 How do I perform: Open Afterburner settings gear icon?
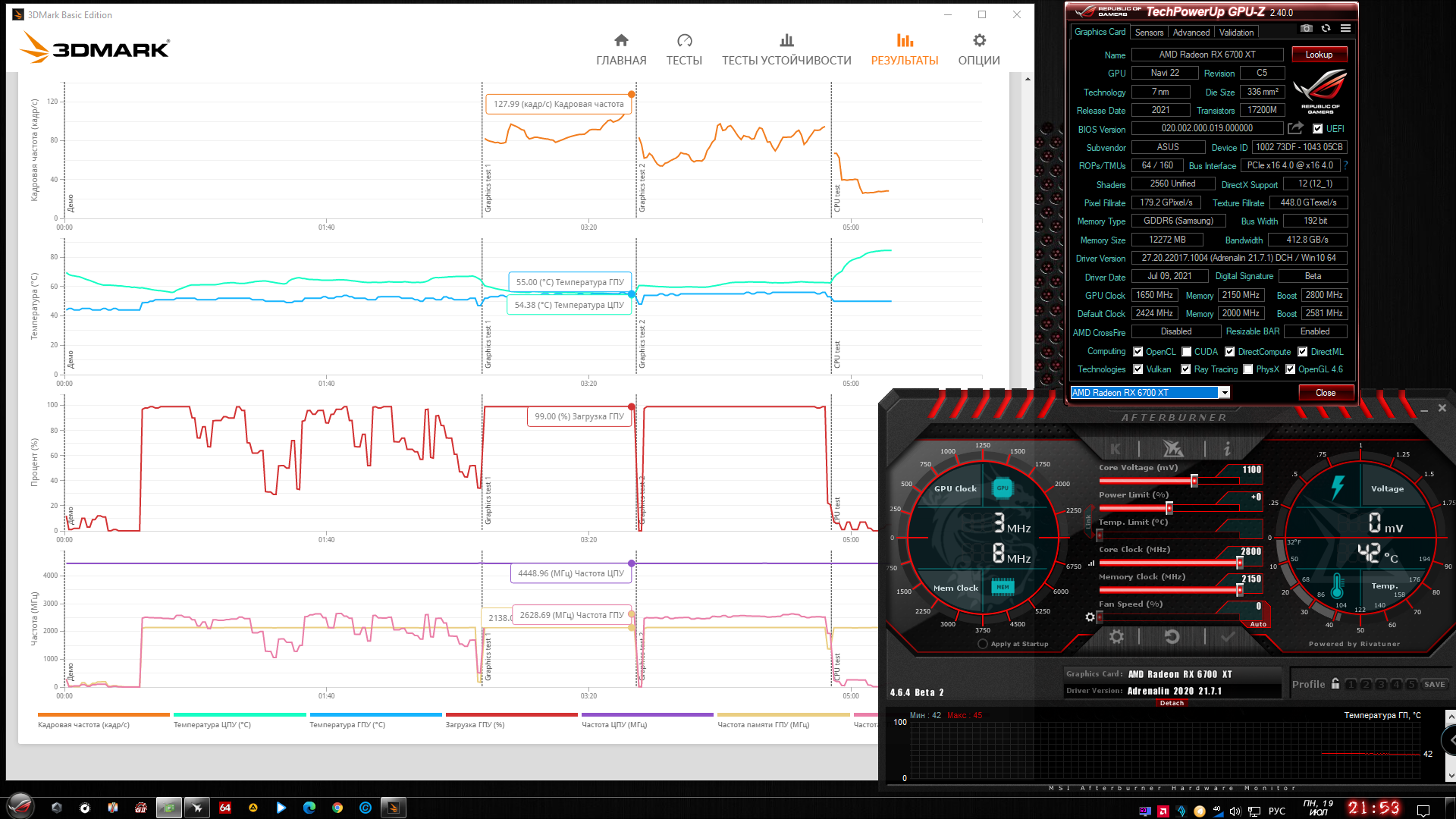click(1116, 636)
